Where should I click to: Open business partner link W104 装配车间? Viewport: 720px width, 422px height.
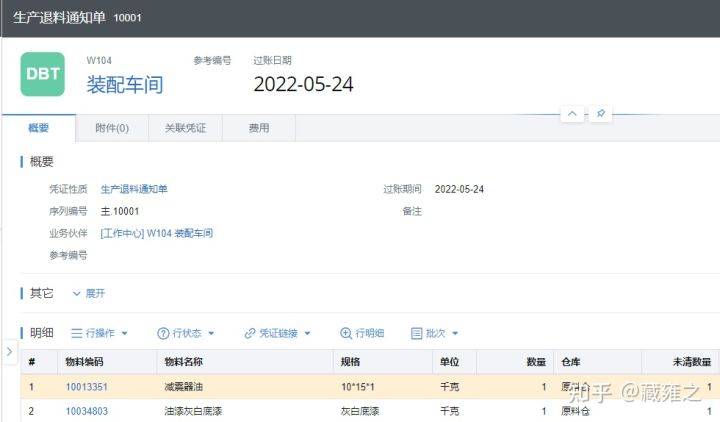coord(156,233)
